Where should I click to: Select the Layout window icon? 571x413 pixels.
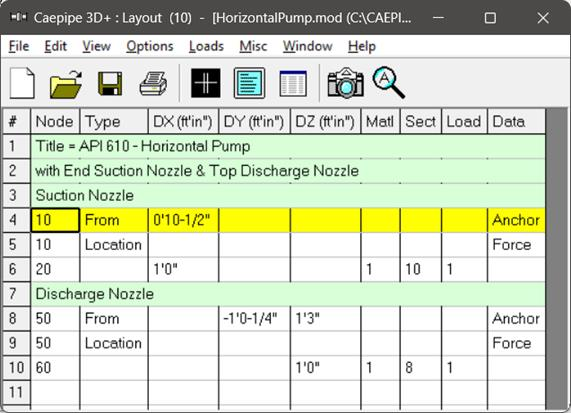tap(249, 83)
